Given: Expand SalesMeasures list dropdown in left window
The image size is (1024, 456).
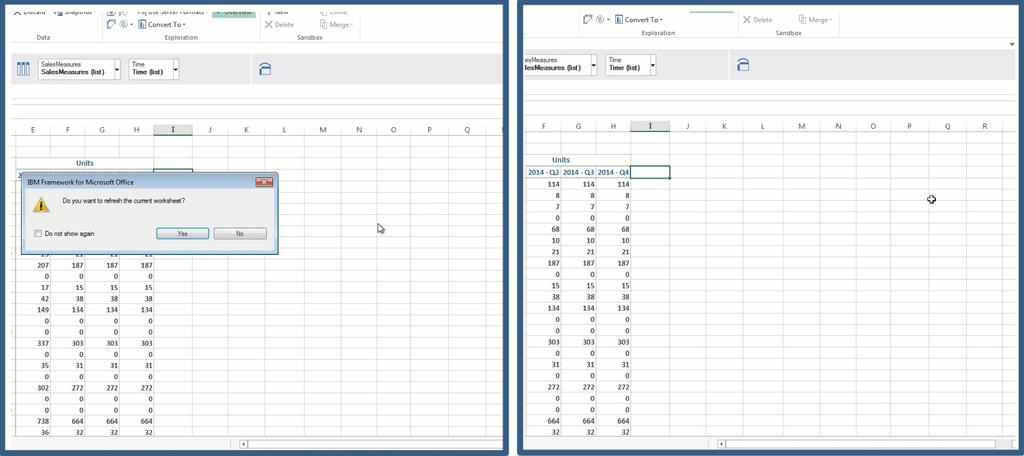Looking at the screenshot, I should [117, 69].
